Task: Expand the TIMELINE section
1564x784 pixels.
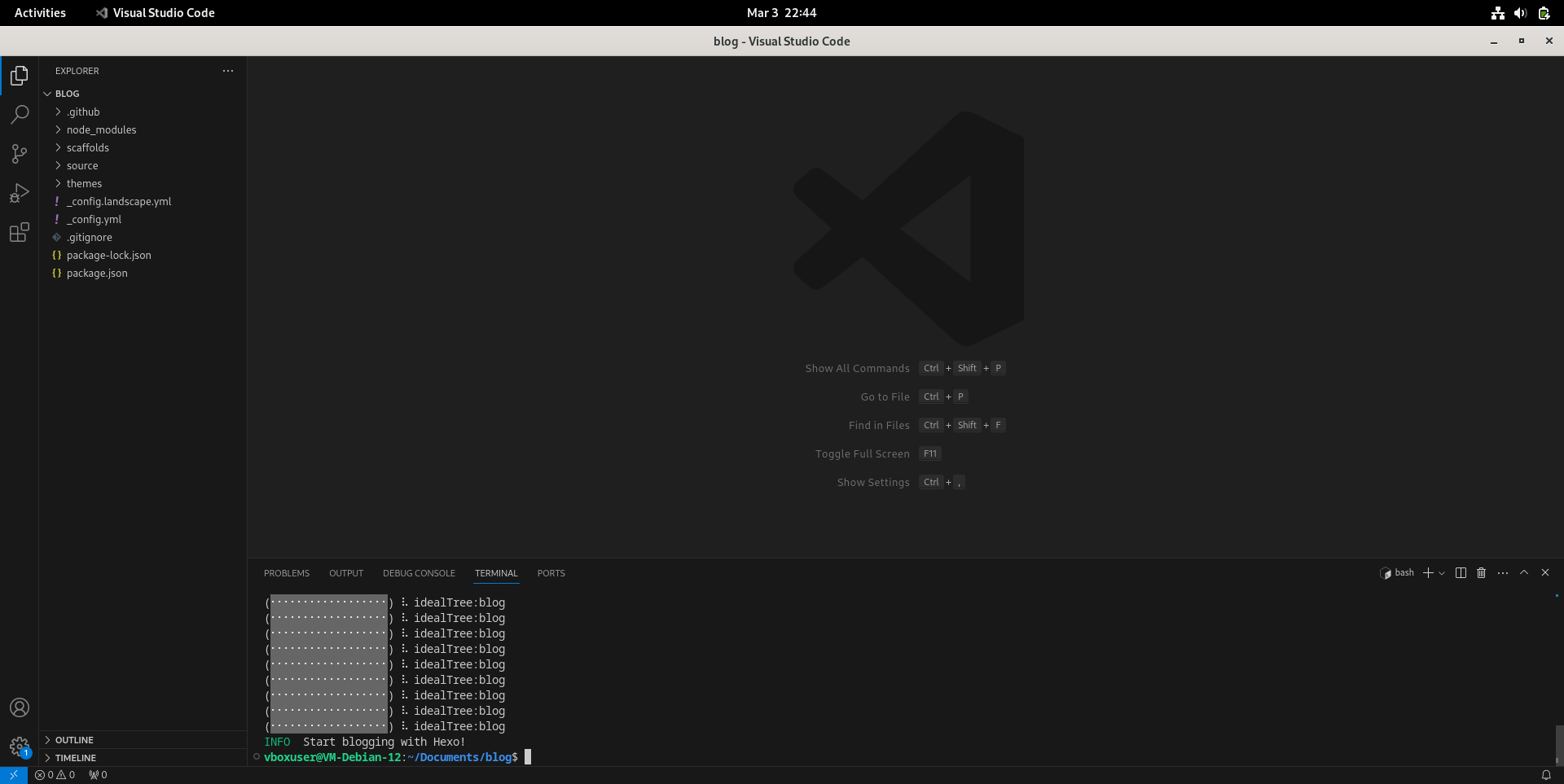Action: pos(143,758)
